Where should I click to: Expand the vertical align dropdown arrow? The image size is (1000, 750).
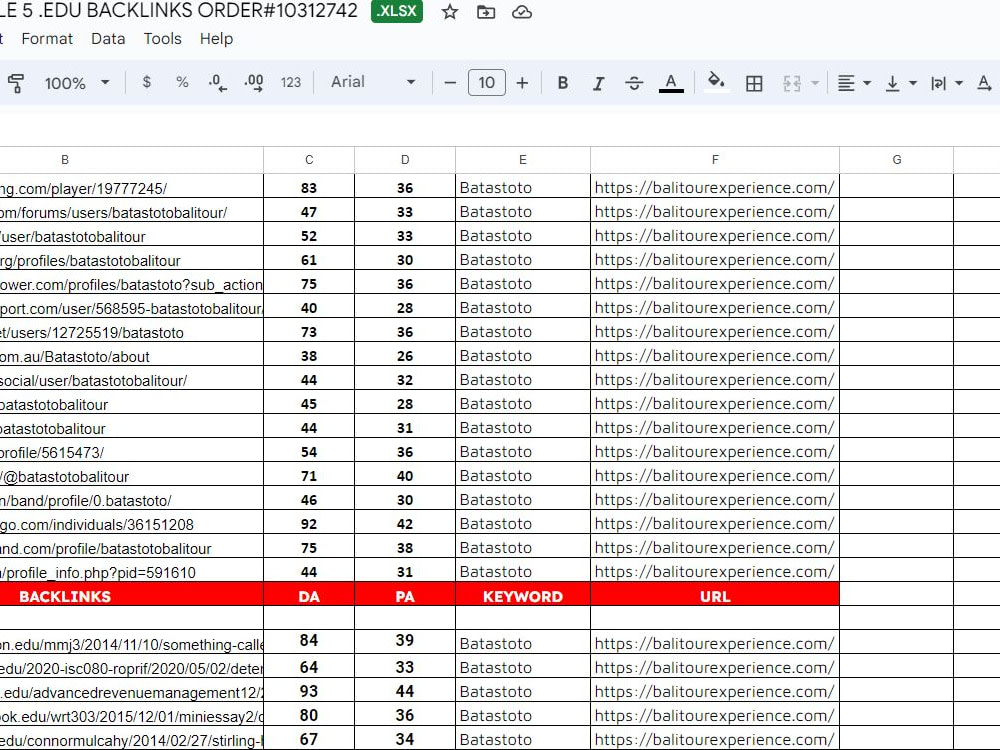tap(913, 83)
